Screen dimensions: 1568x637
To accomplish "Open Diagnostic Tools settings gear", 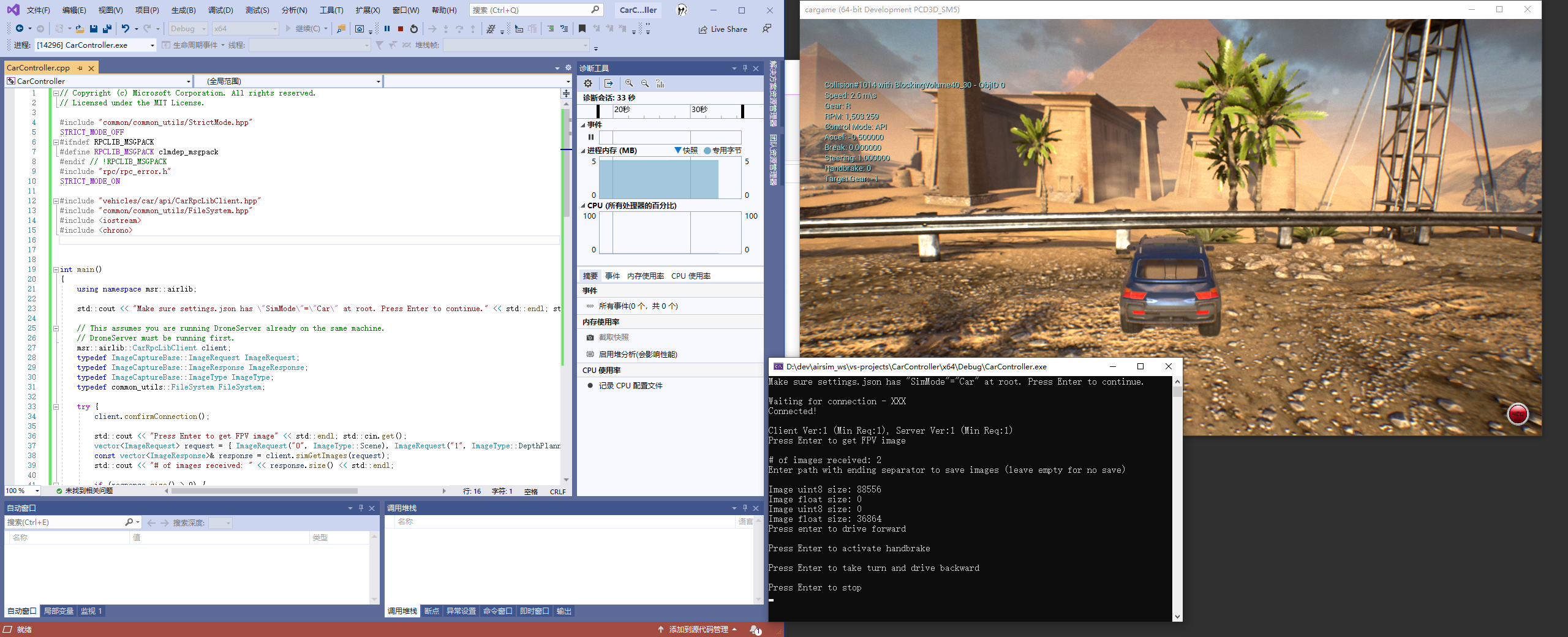I will pos(587,83).
